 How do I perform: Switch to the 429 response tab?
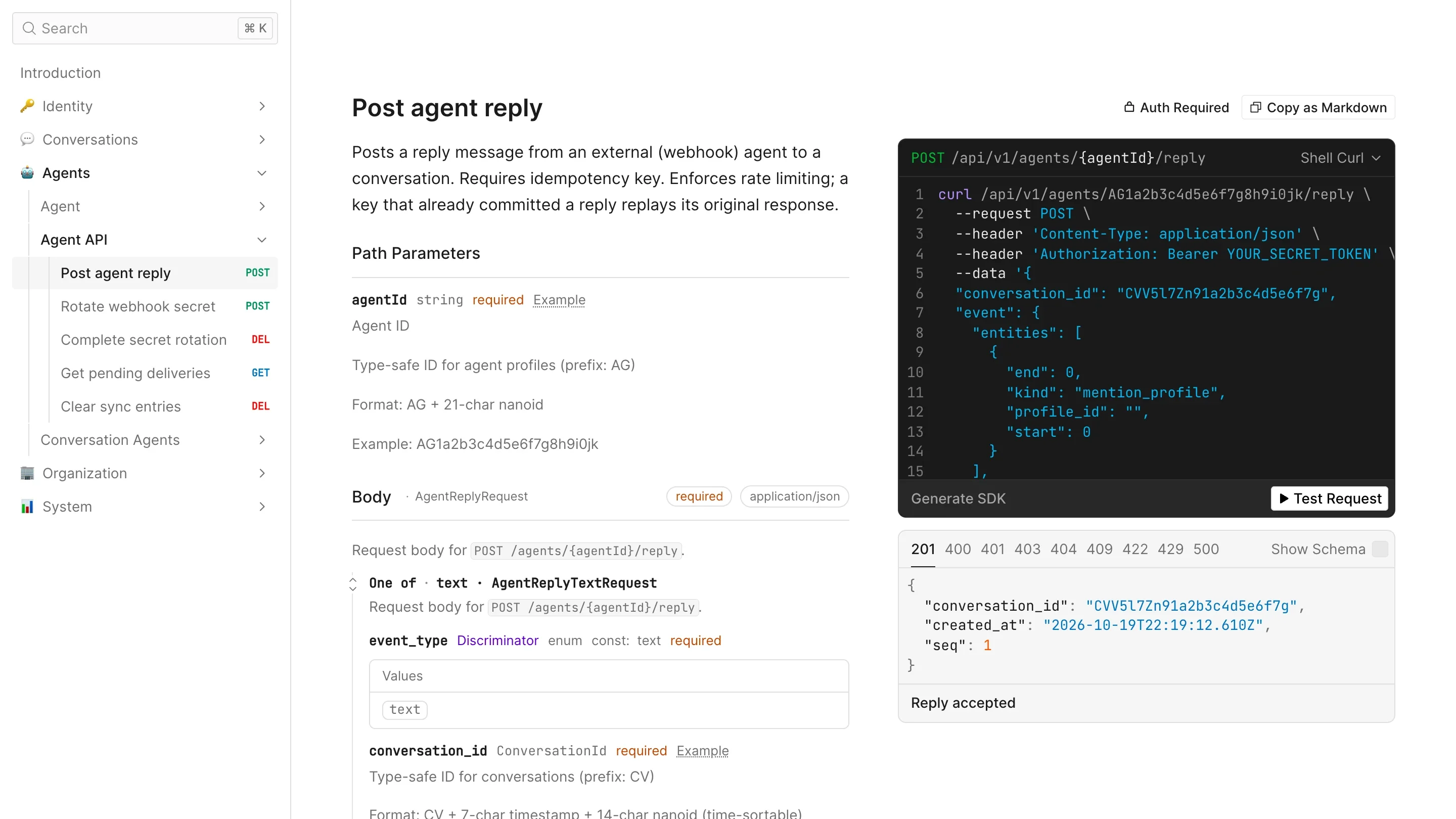coord(1170,550)
